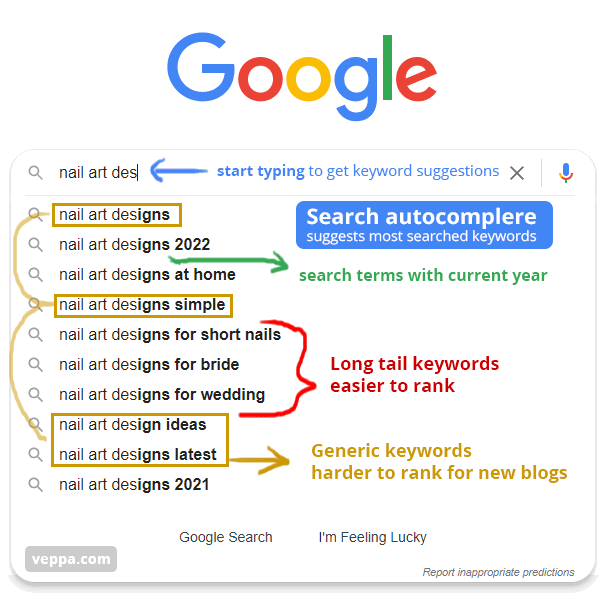Select 'nail art designs 2022' suggestion text
Image resolution: width=609 pixels, height=599 pixels.
(134, 245)
